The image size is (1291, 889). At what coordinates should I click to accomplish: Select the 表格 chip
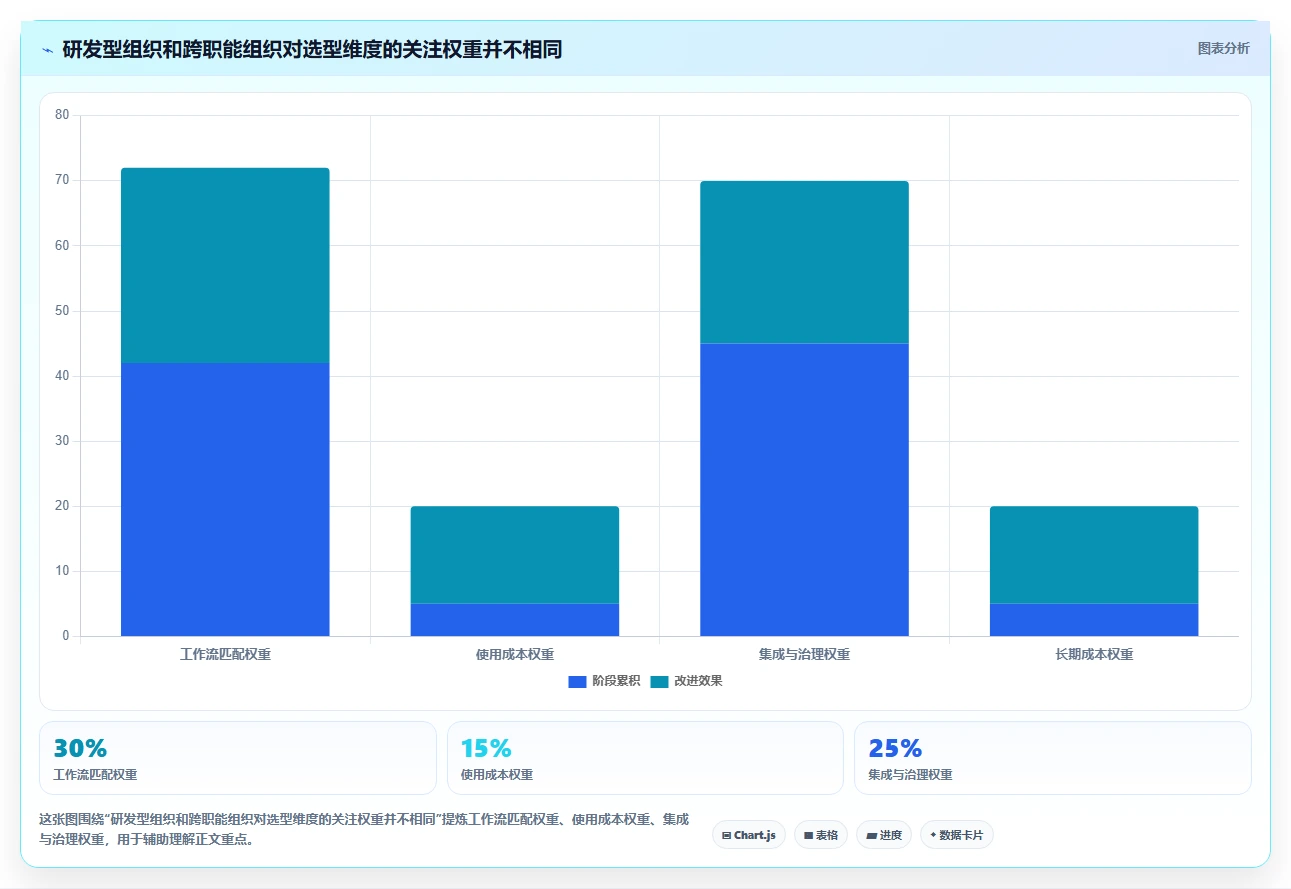pos(821,835)
